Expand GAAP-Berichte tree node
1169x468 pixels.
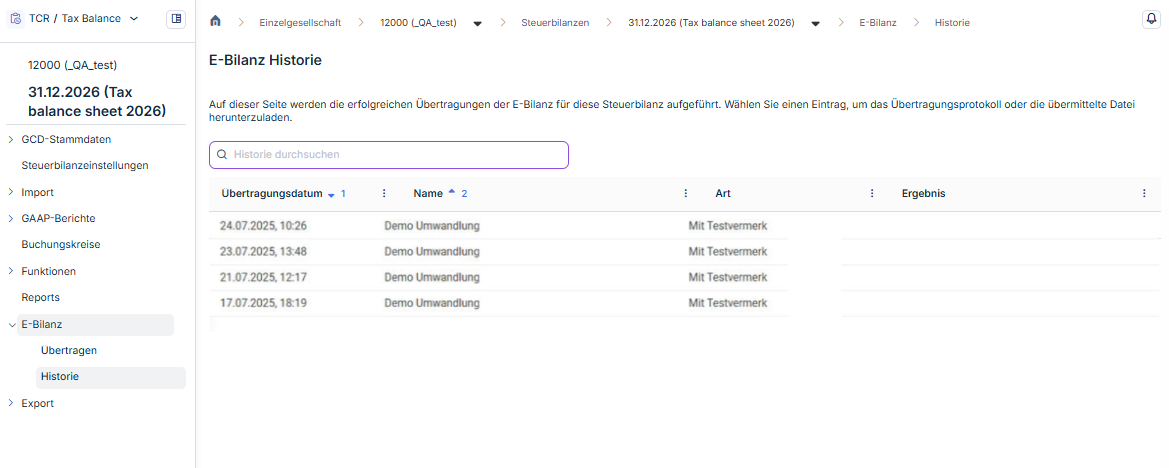tap(10, 218)
